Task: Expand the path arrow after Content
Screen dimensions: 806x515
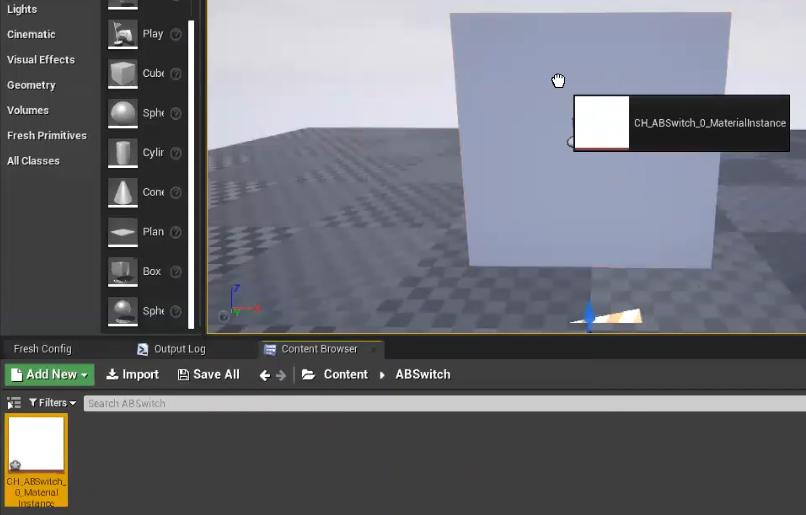Action: [x=382, y=375]
